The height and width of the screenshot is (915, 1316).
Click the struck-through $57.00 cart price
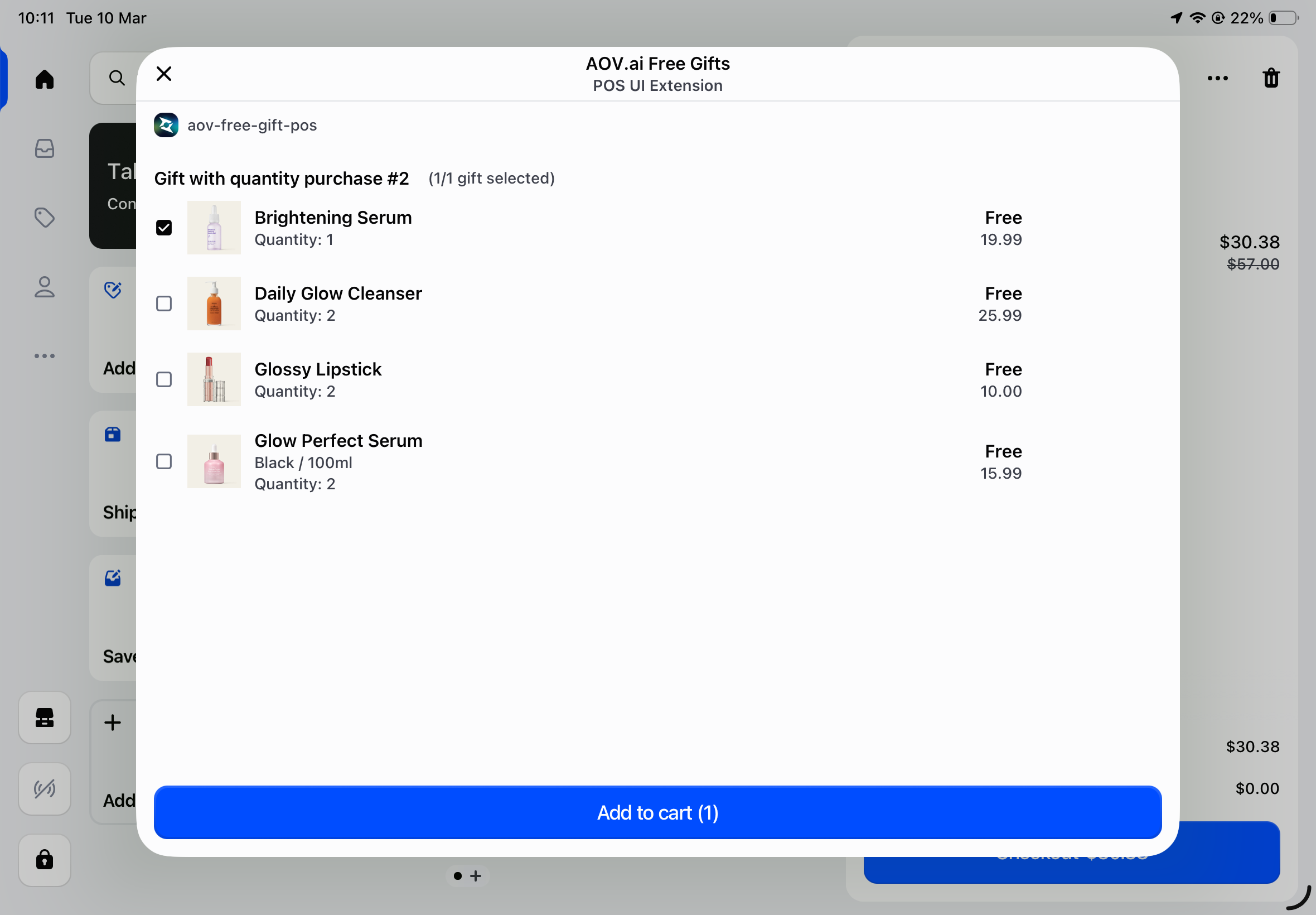pos(1253,264)
